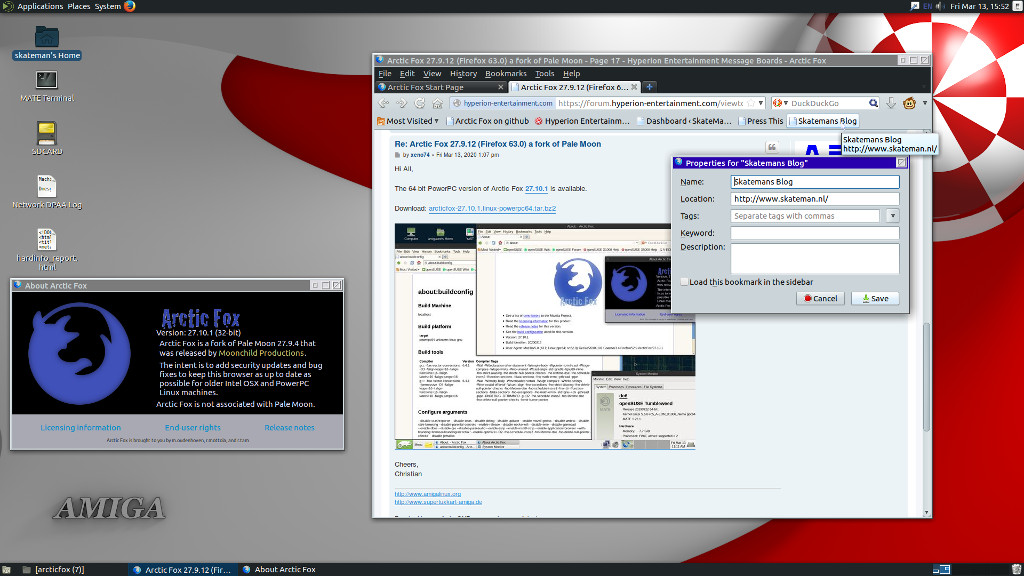
Task: Click the hyperion-entertainment.com site identity badge
Action: click(x=502, y=103)
